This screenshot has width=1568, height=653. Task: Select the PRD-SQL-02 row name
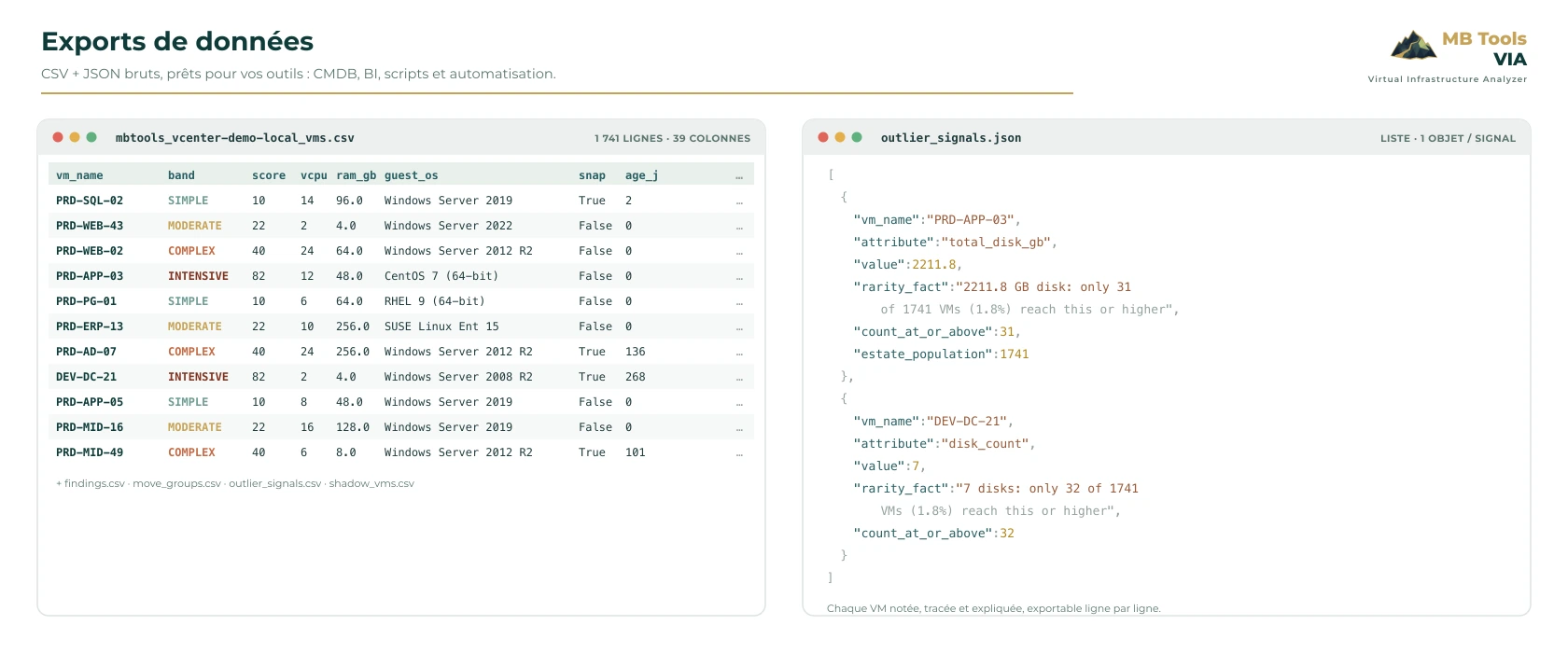90,201
